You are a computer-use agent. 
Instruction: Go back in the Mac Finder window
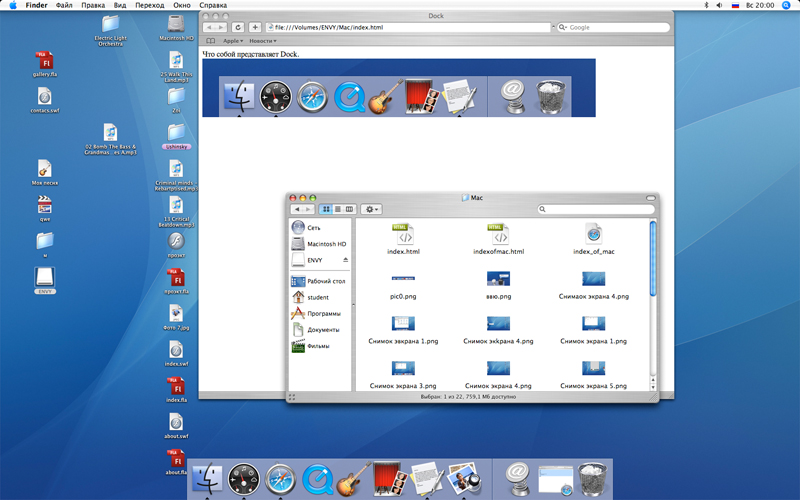coord(296,209)
